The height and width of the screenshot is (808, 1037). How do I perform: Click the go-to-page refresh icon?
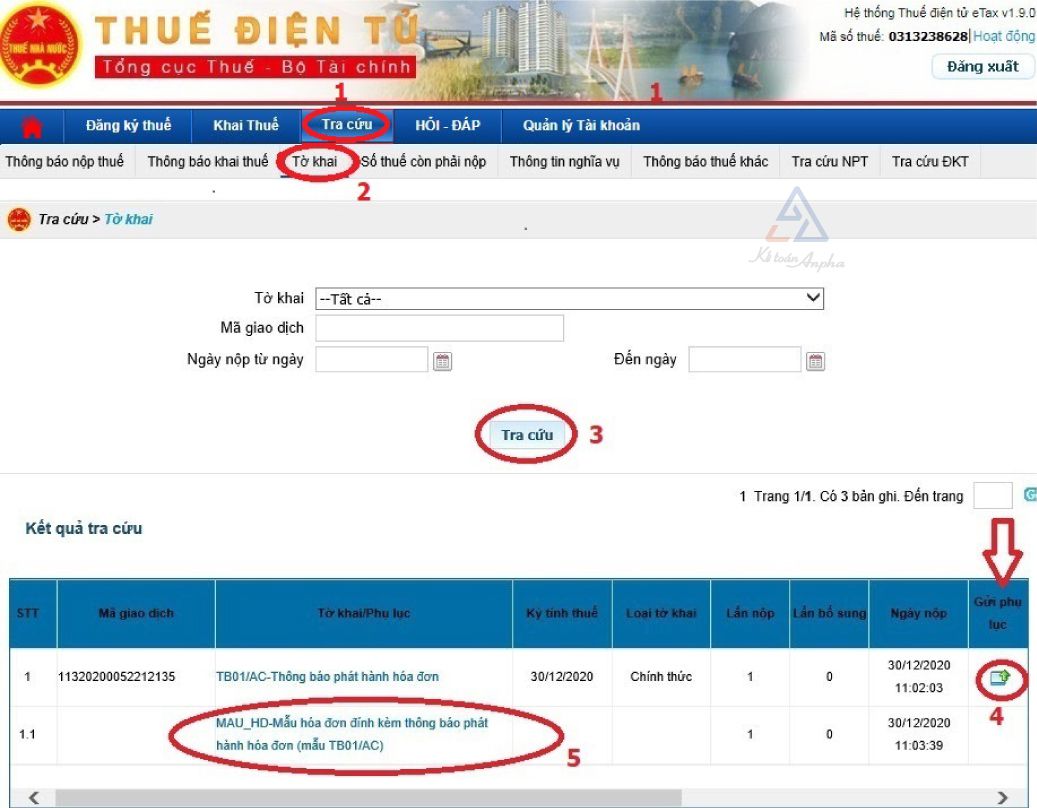1029,495
